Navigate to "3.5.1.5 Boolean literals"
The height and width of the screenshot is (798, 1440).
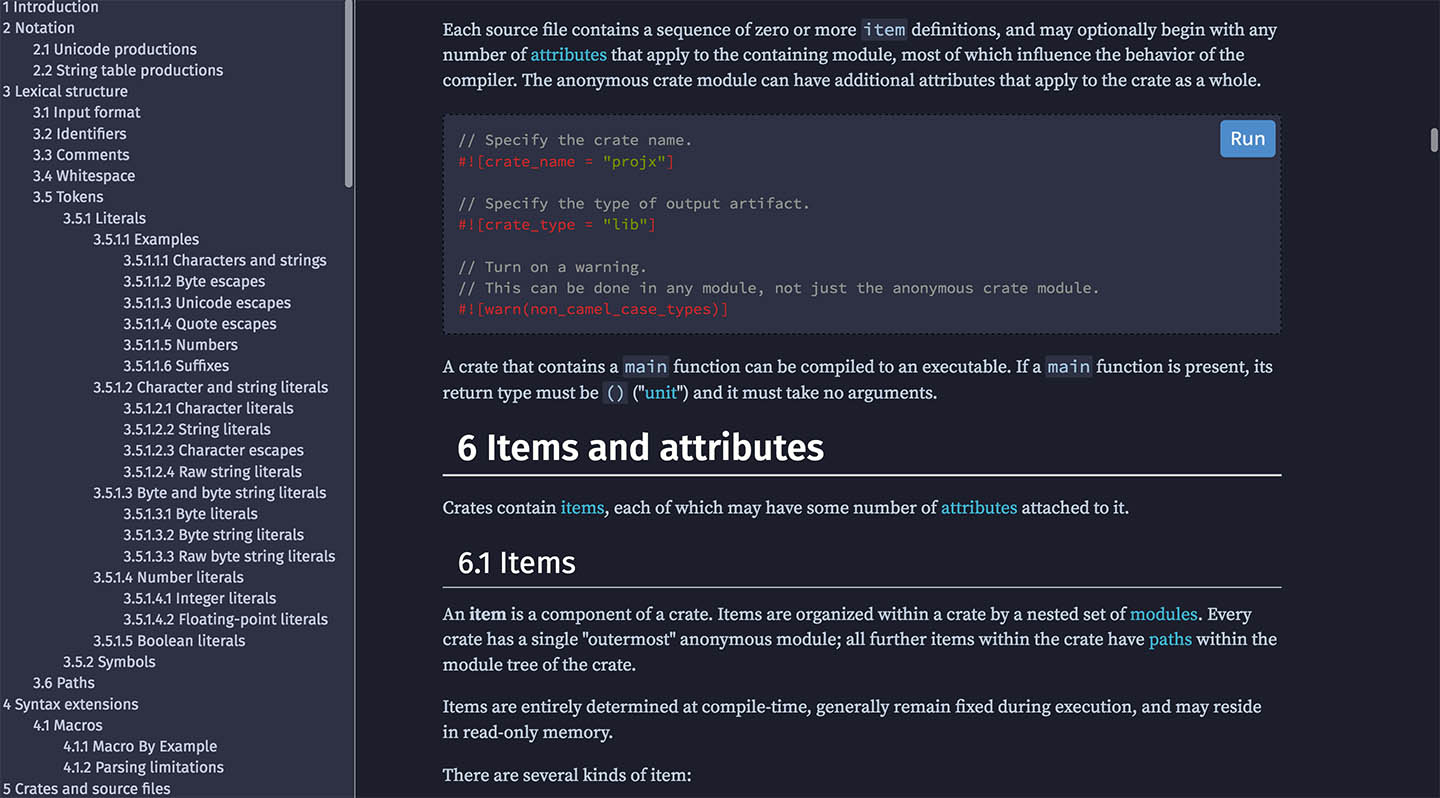[169, 640]
